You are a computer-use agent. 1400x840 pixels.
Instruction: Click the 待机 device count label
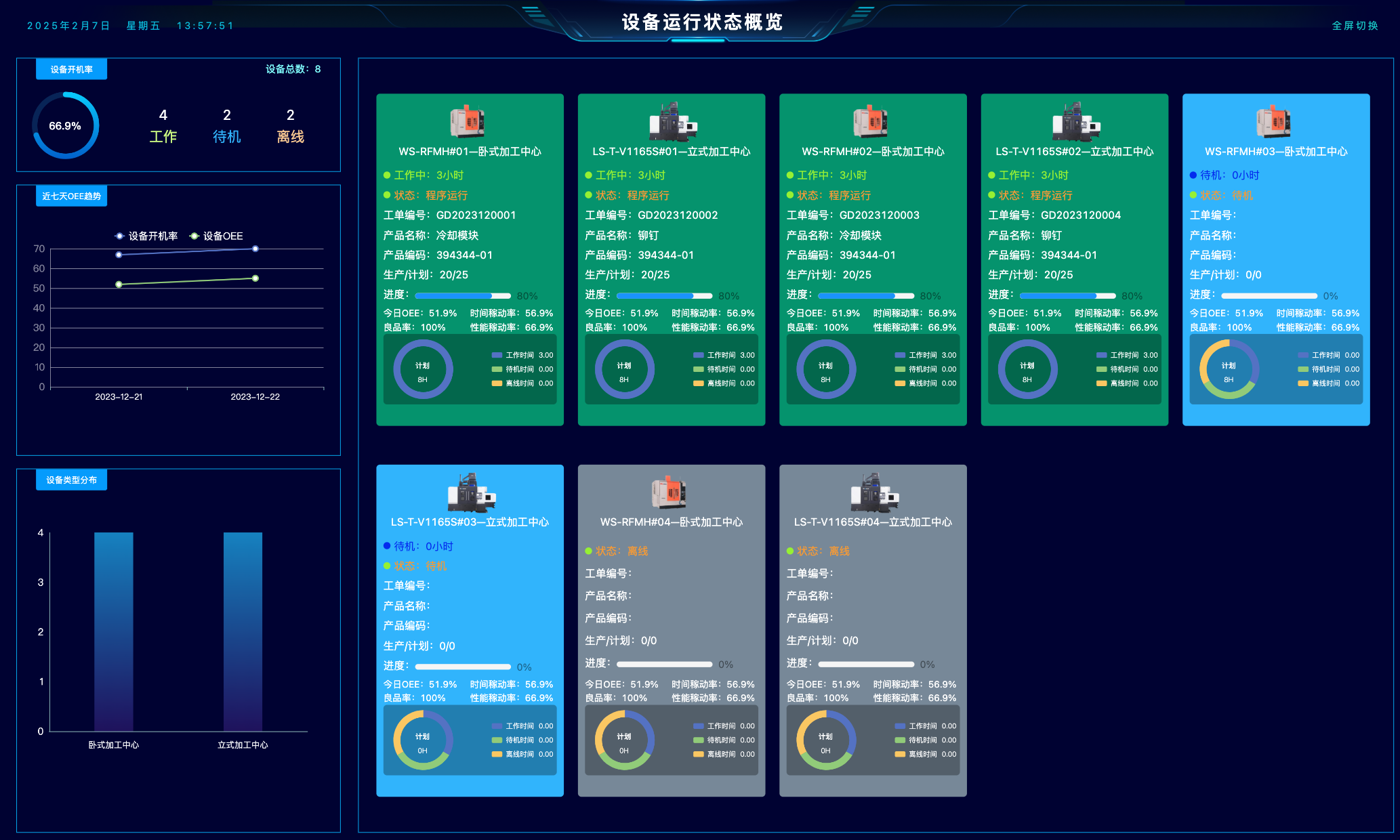coord(226,136)
